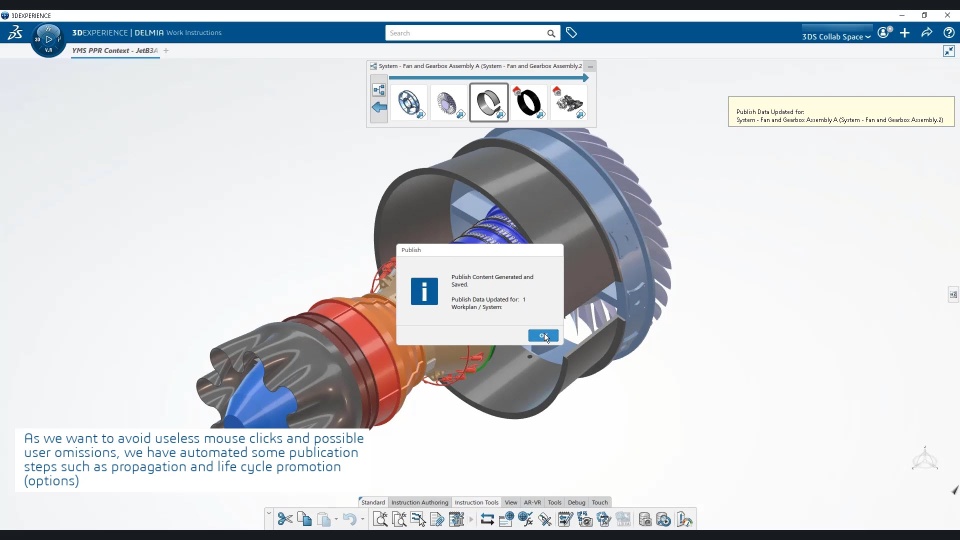This screenshot has width=960, height=540.
Task: Click the tree structure icon in System panel
Action: coord(379,90)
